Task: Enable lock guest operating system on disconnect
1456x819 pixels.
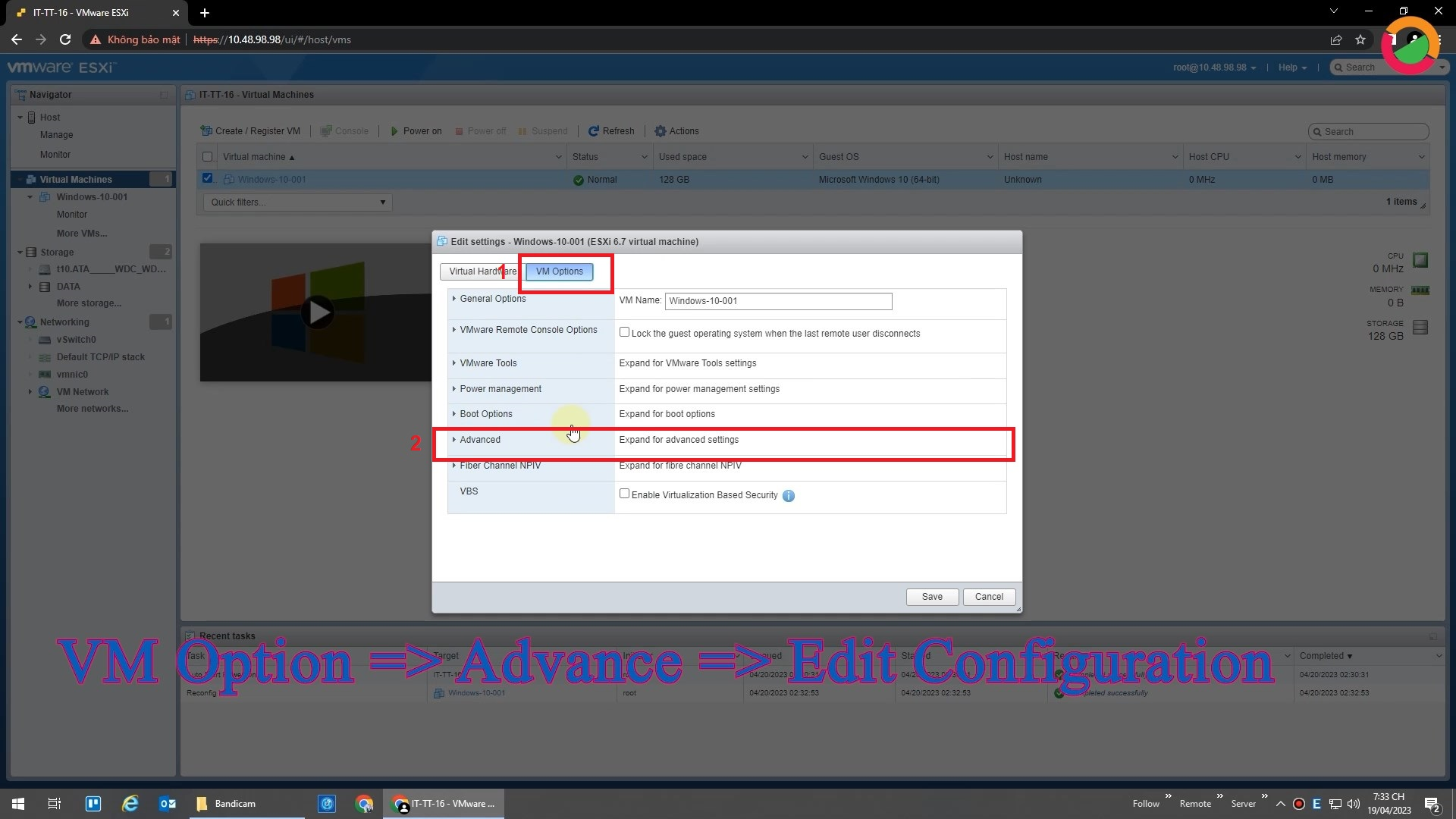Action: click(624, 331)
